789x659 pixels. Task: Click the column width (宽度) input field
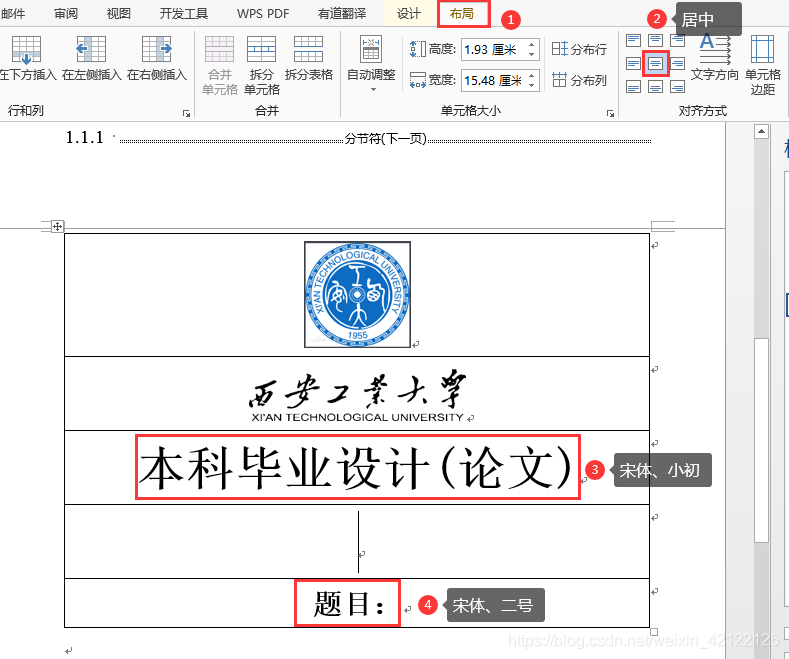(494, 80)
